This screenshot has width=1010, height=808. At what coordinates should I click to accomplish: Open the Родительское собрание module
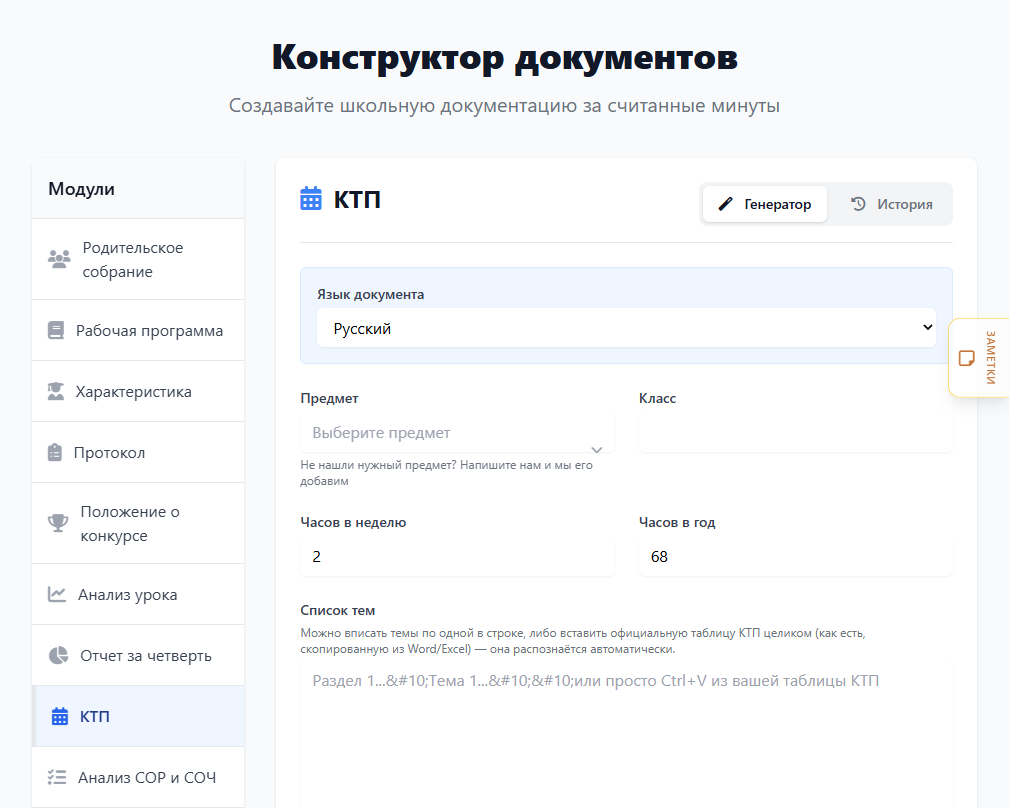pyautogui.click(x=138, y=259)
